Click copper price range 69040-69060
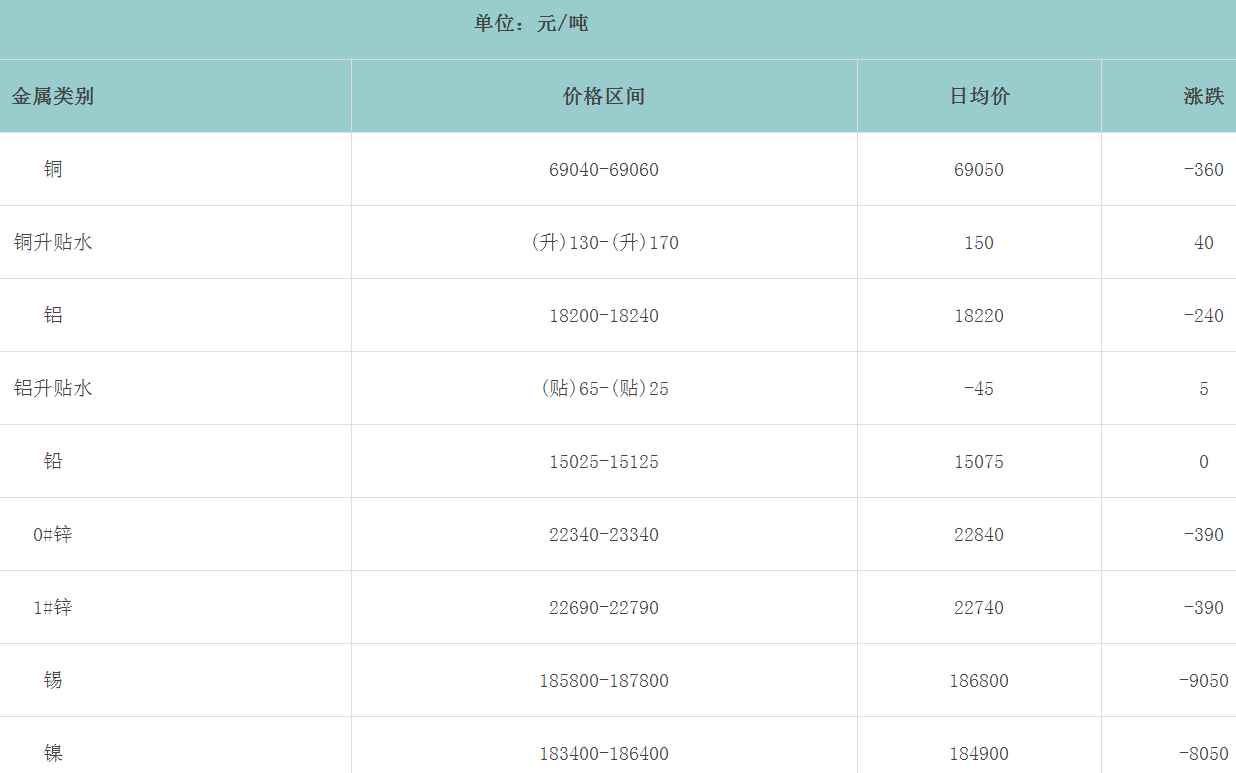The height and width of the screenshot is (773, 1236). [x=604, y=170]
